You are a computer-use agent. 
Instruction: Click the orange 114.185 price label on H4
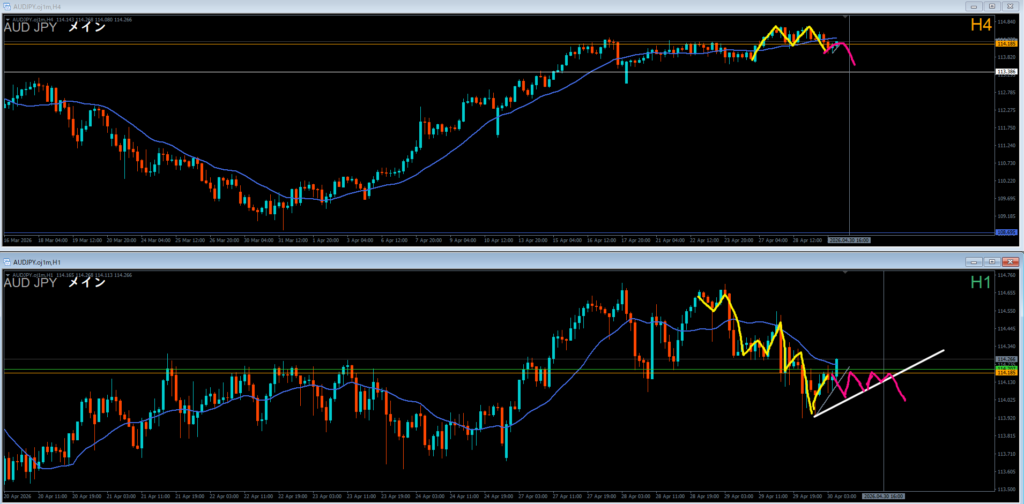(x=1006, y=44)
